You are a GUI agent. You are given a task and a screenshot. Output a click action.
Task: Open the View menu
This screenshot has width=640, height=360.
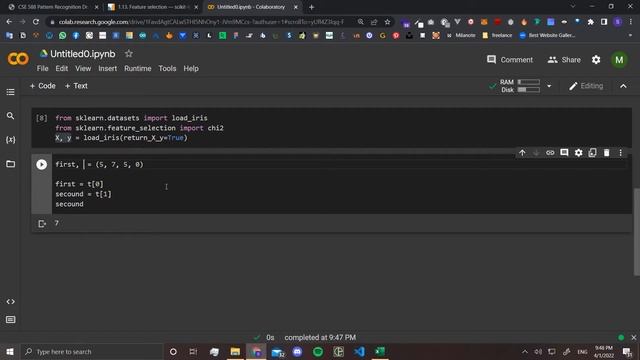83,69
